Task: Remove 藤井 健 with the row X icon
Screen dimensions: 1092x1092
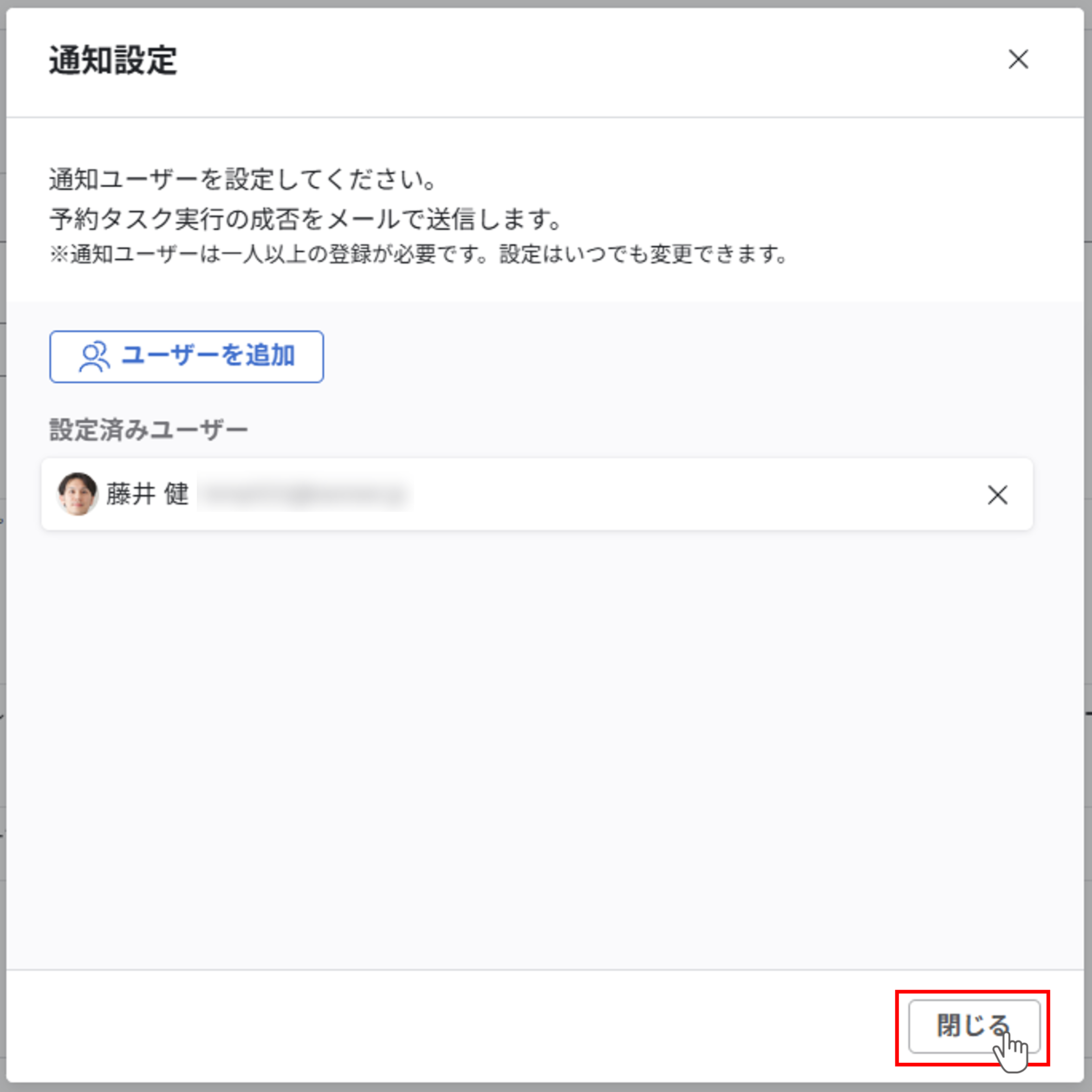Action: pos(997,495)
